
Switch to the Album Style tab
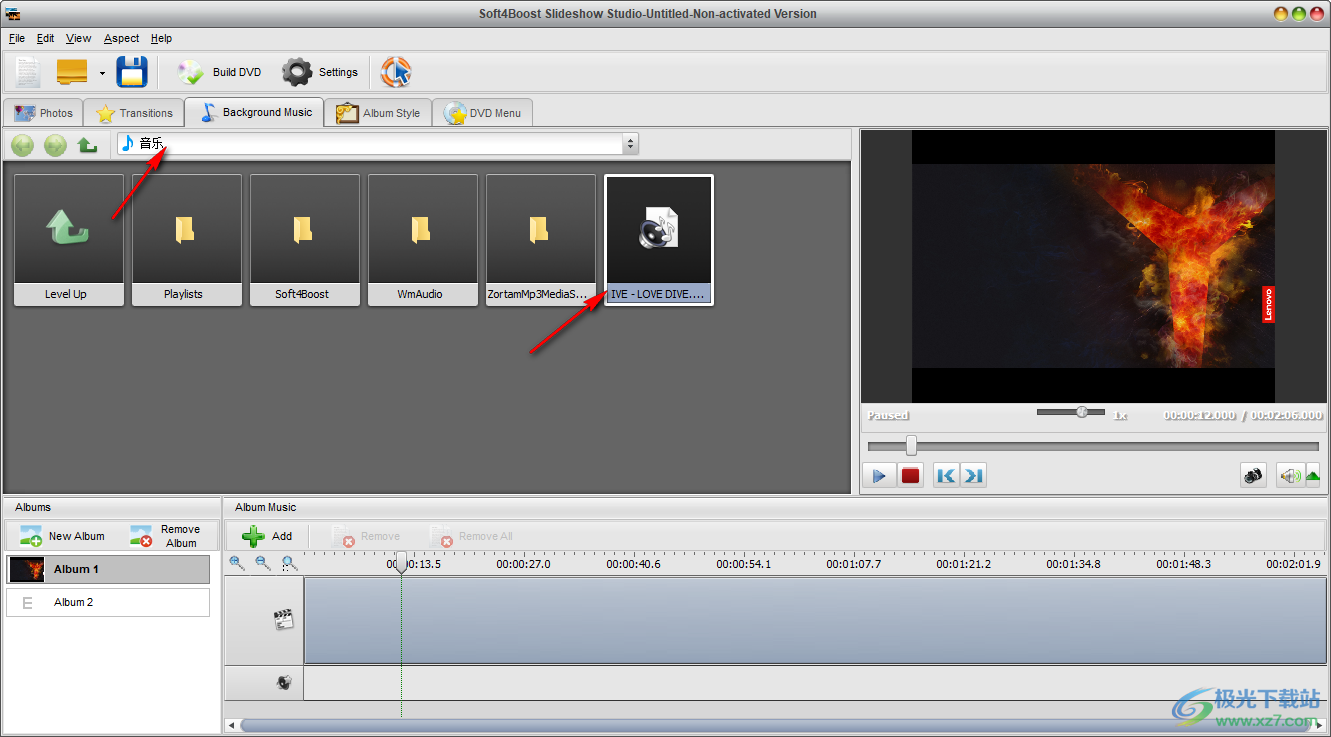click(x=378, y=113)
